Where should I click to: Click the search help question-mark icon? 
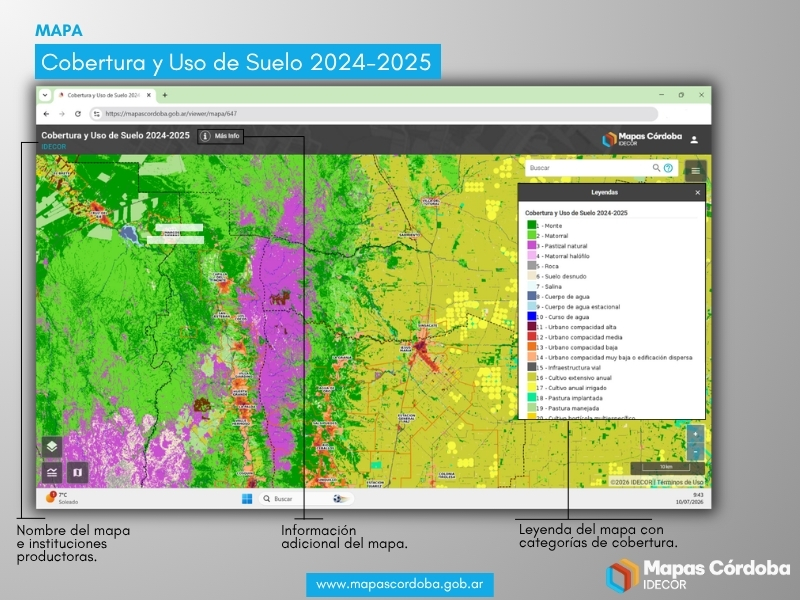click(668, 168)
